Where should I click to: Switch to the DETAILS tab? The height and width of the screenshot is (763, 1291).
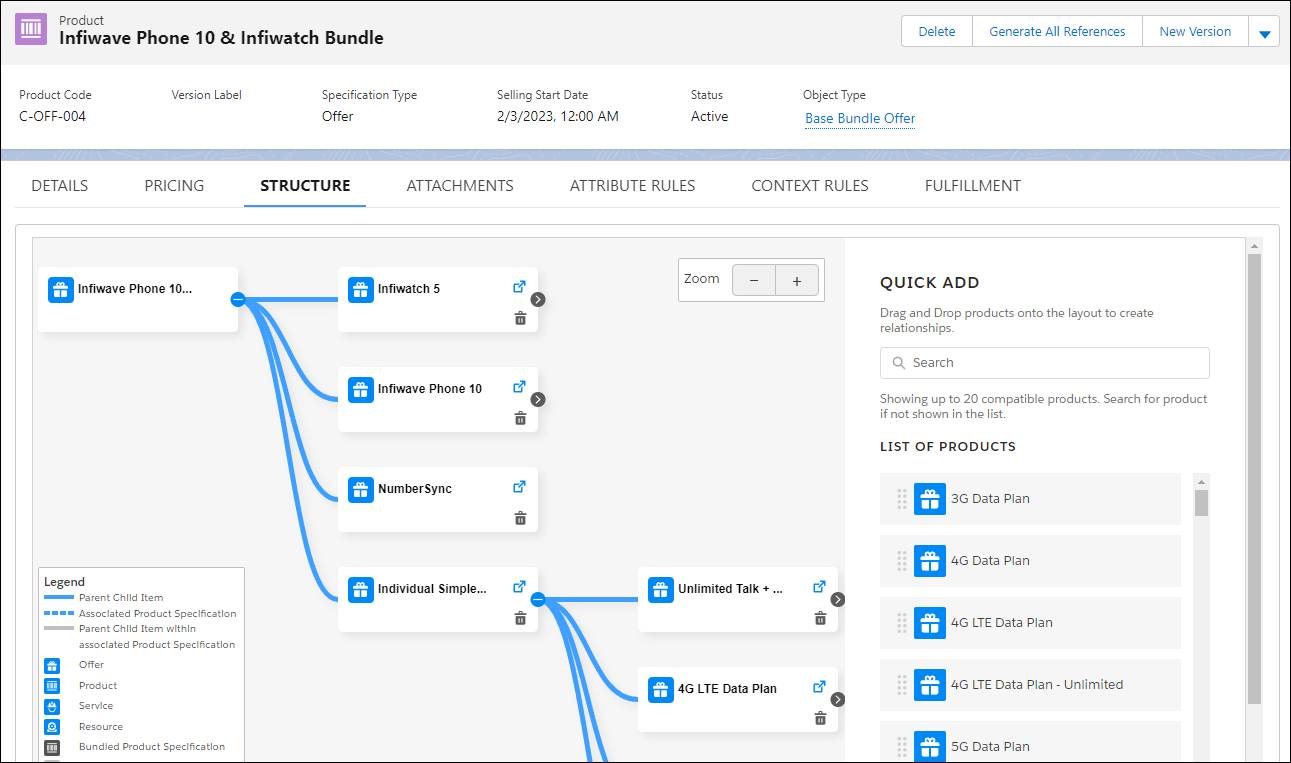tap(60, 186)
